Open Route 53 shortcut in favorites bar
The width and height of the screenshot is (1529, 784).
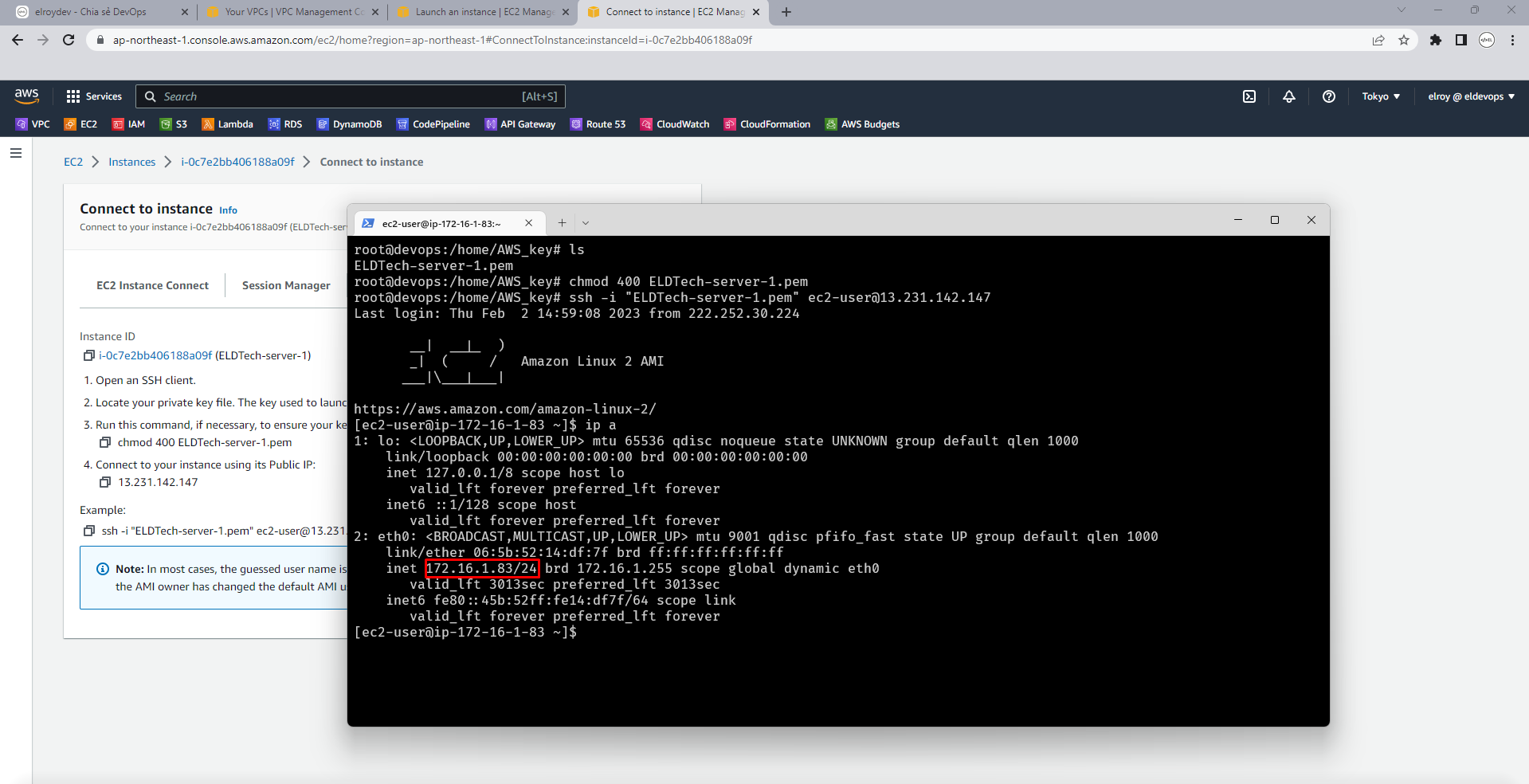598,124
